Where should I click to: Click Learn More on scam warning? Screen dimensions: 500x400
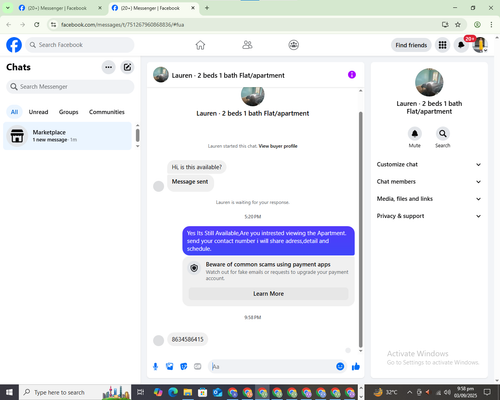[x=269, y=294]
